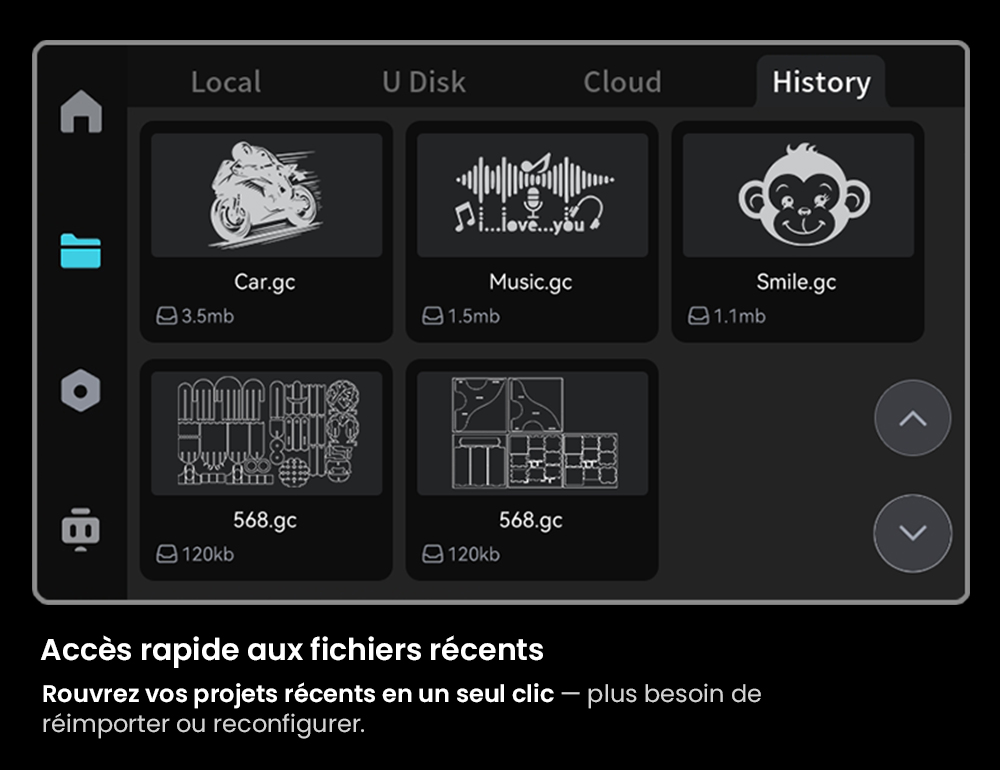Go to the Home screen icon
This screenshot has height=770, width=1000.
point(81,111)
